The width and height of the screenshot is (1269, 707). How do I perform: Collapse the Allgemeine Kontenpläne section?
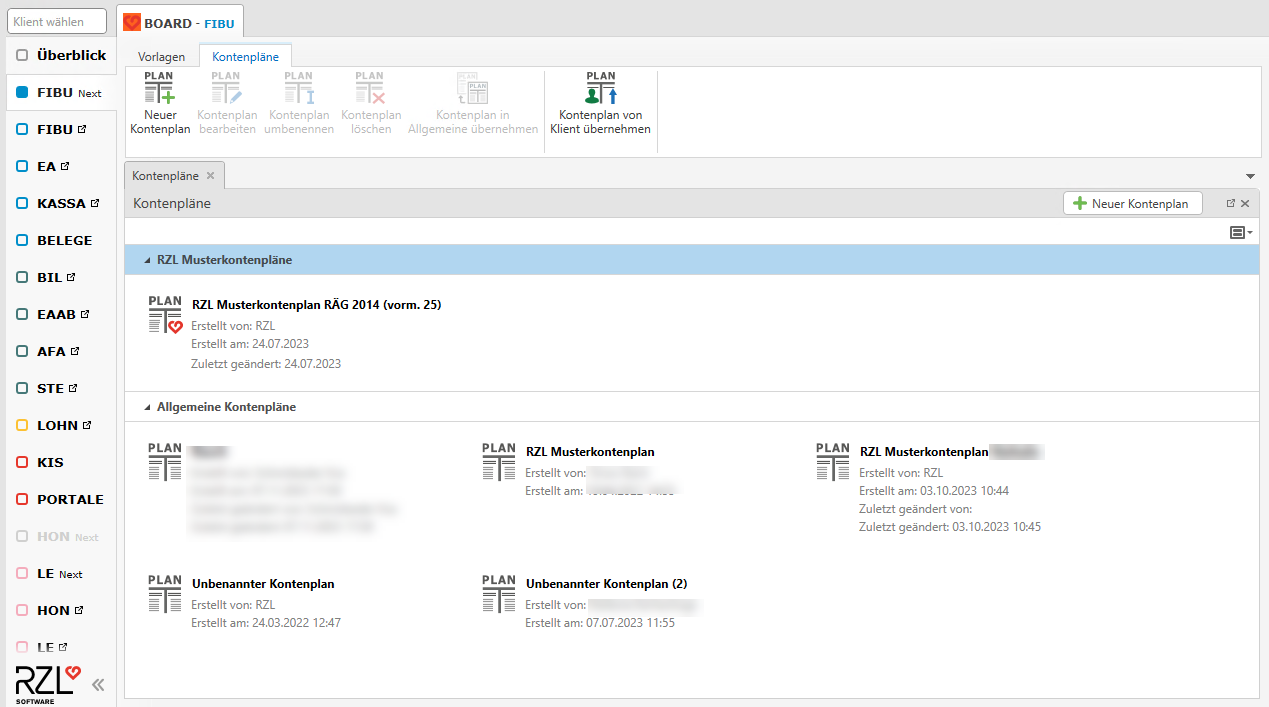(x=148, y=406)
